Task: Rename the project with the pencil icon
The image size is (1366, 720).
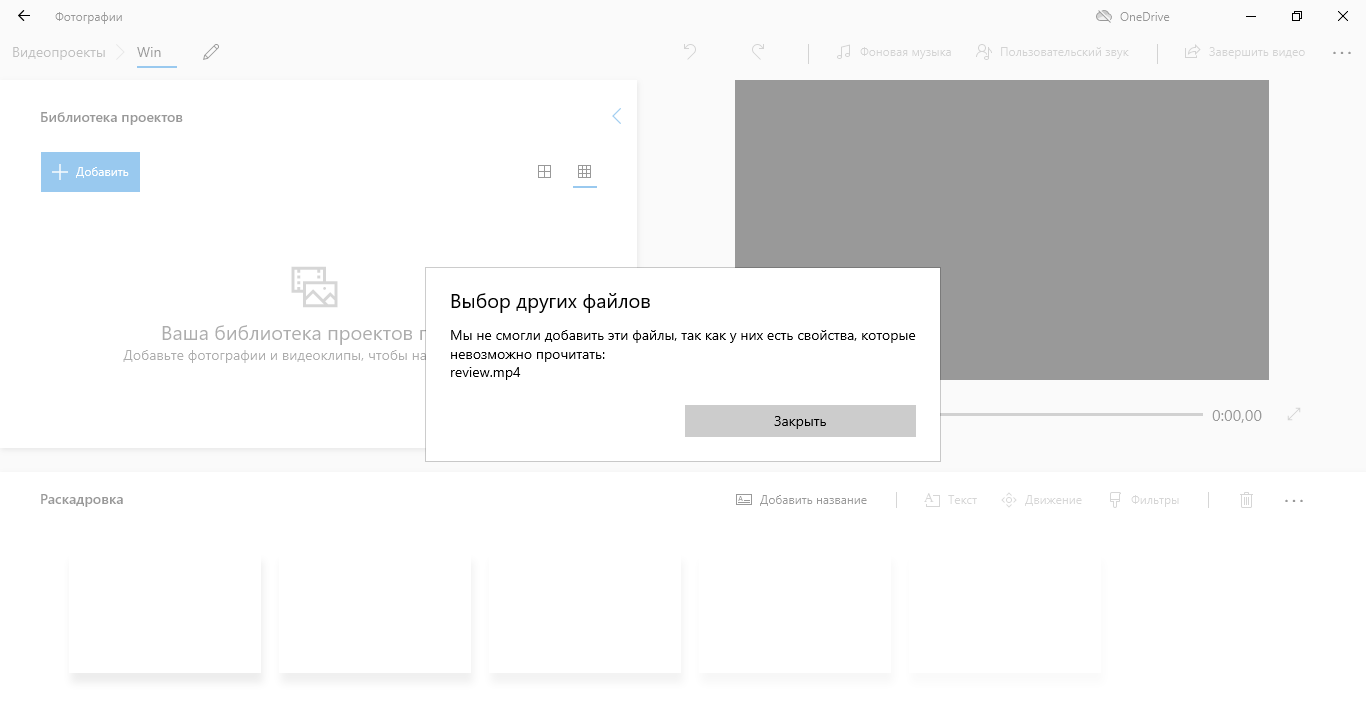Action: coord(211,52)
